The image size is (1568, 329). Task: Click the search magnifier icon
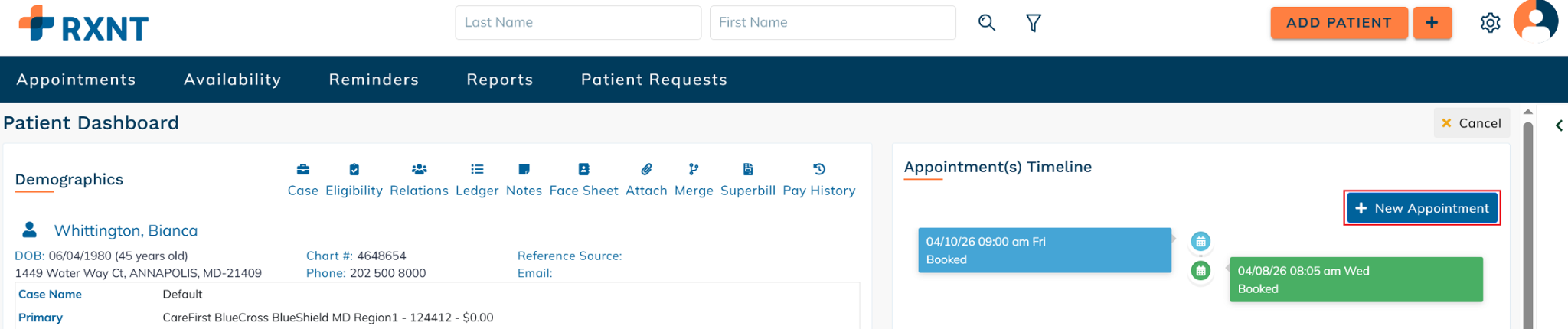pyautogui.click(x=987, y=23)
